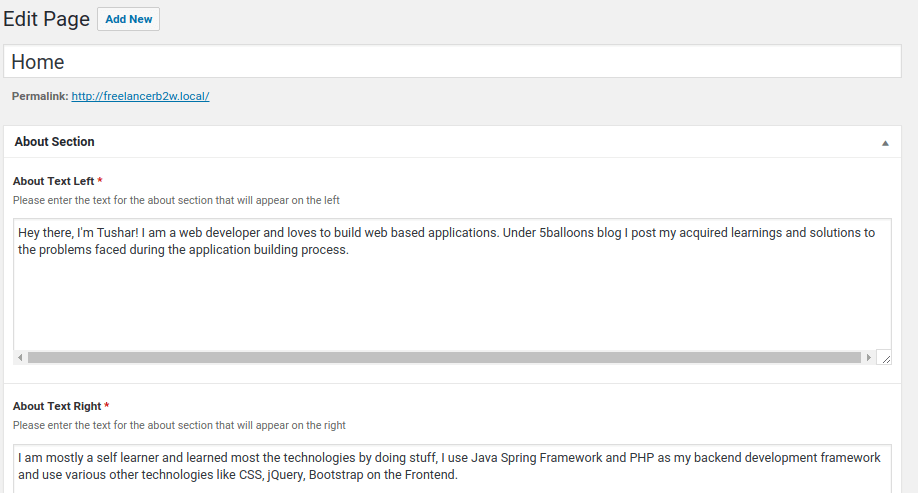Click the right scroll arrow of About Text Left
Screen dimensions: 918x493
pyautogui.click(x=867, y=357)
